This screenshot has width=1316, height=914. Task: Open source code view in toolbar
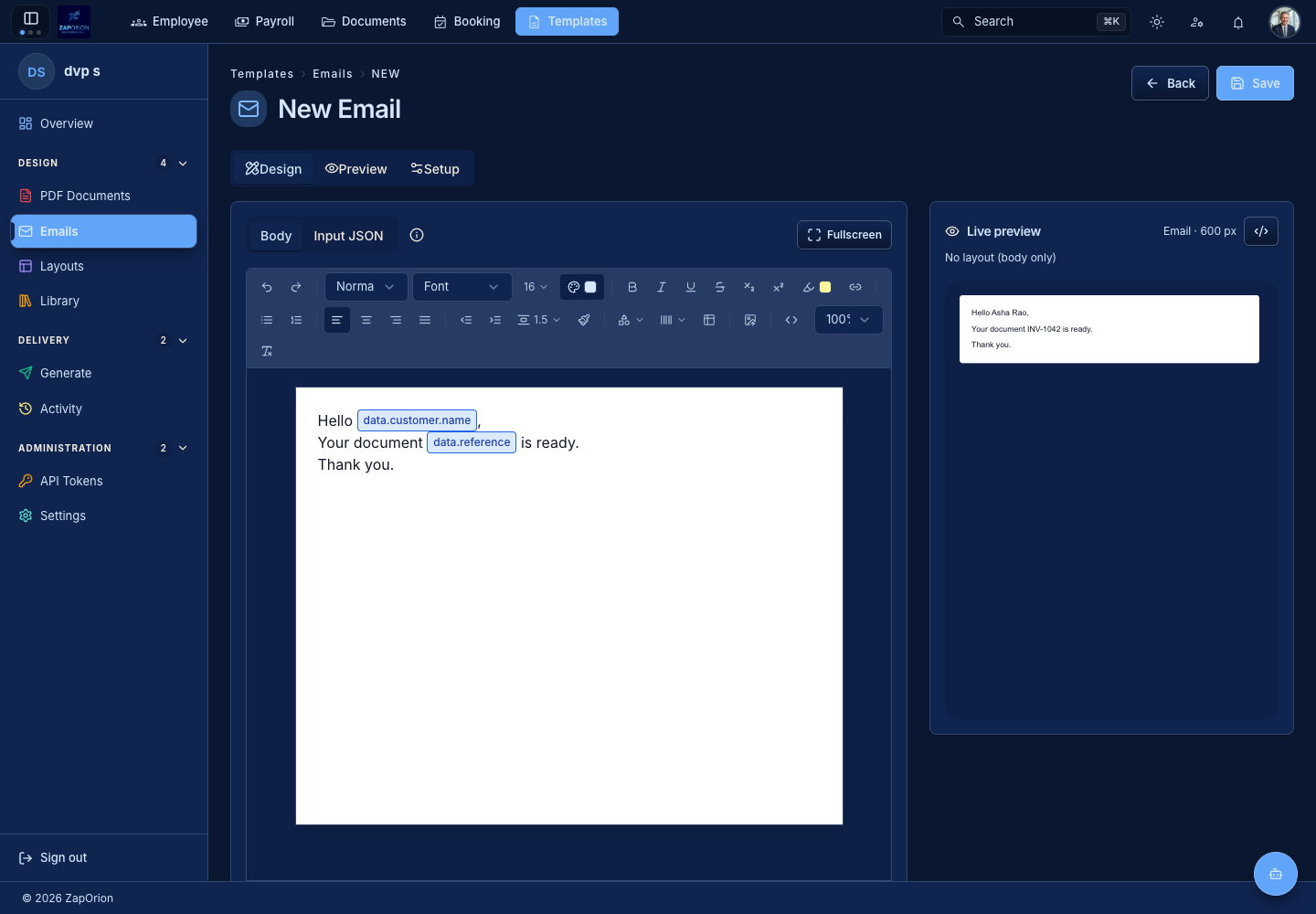point(791,320)
